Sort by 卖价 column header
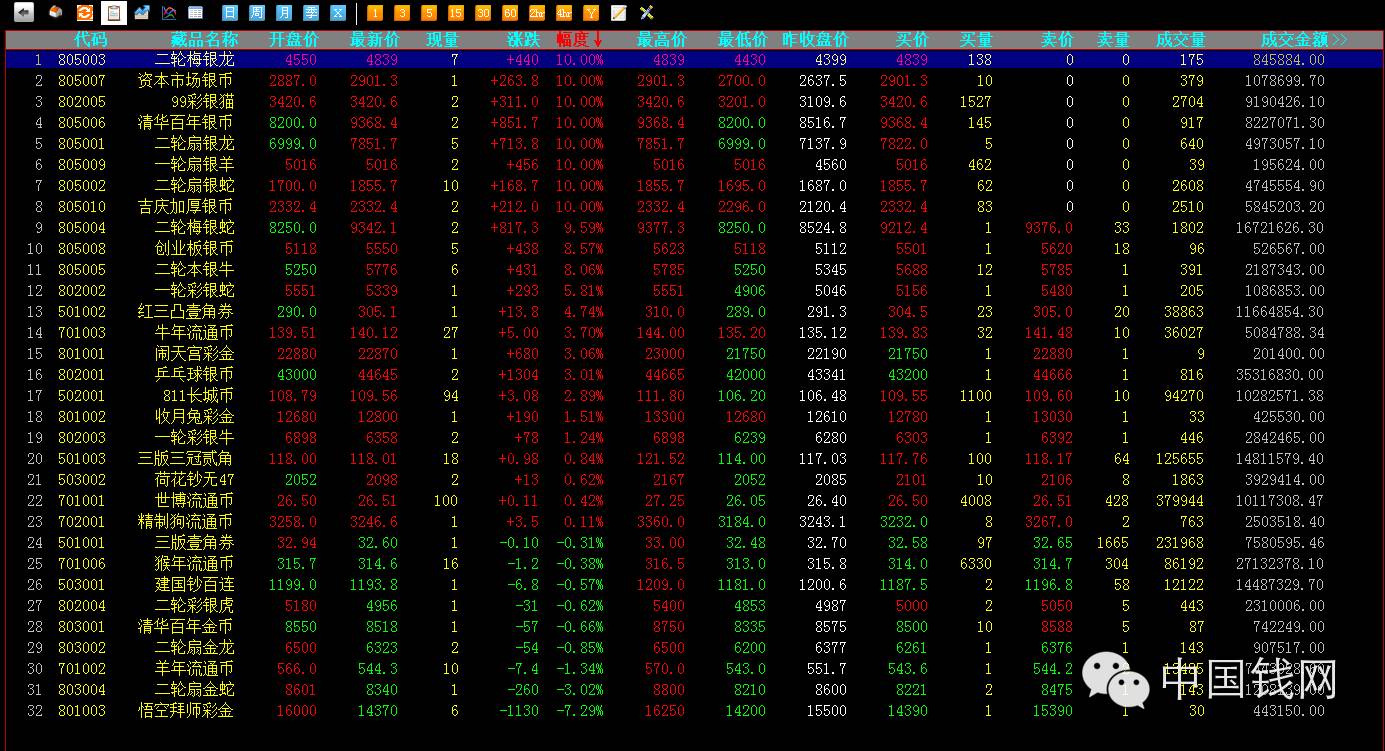This screenshot has height=751, width=1385. [1057, 40]
